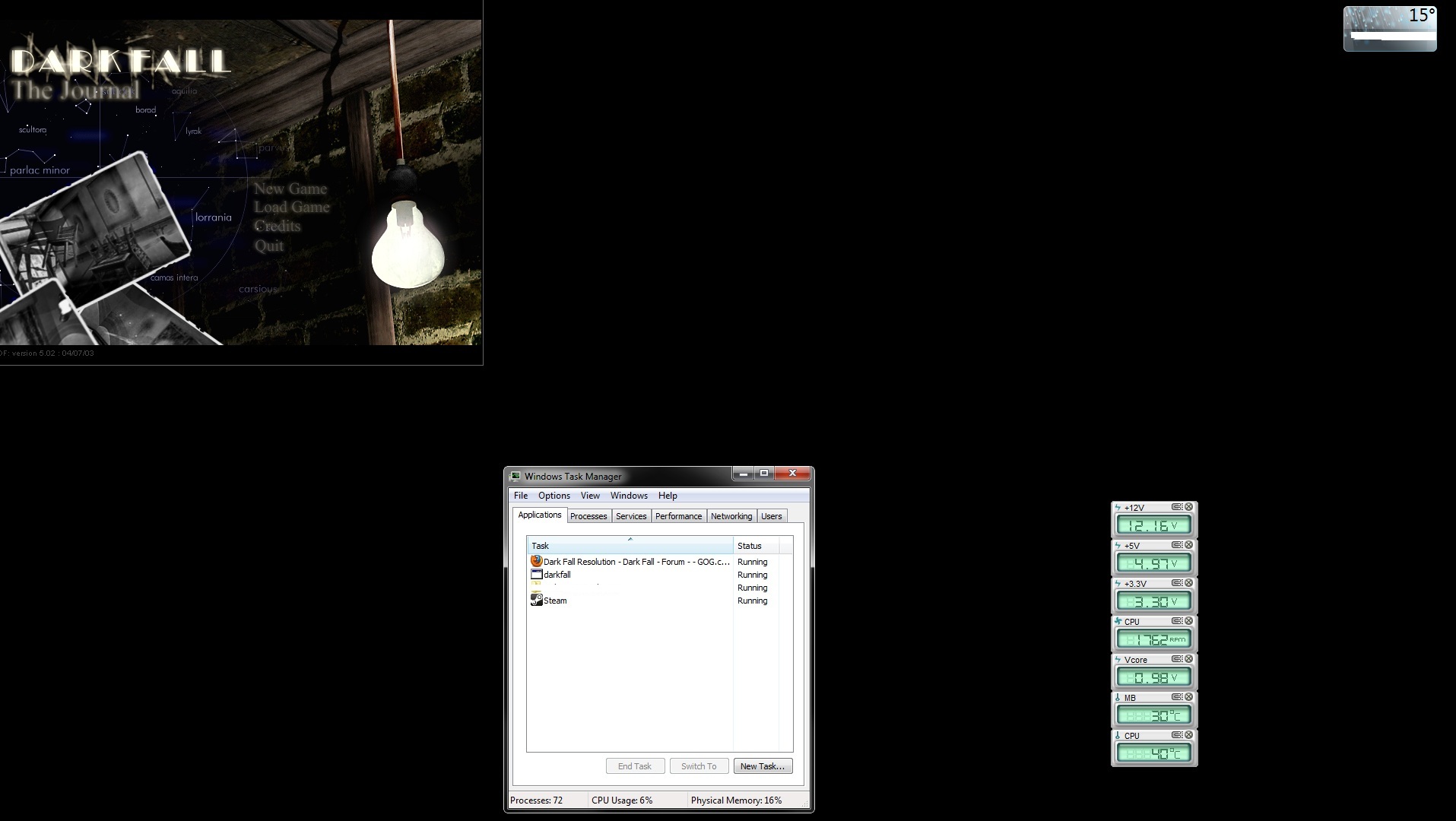Switch to the Users tab
The image size is (1456, 821).
click(772, 515)
